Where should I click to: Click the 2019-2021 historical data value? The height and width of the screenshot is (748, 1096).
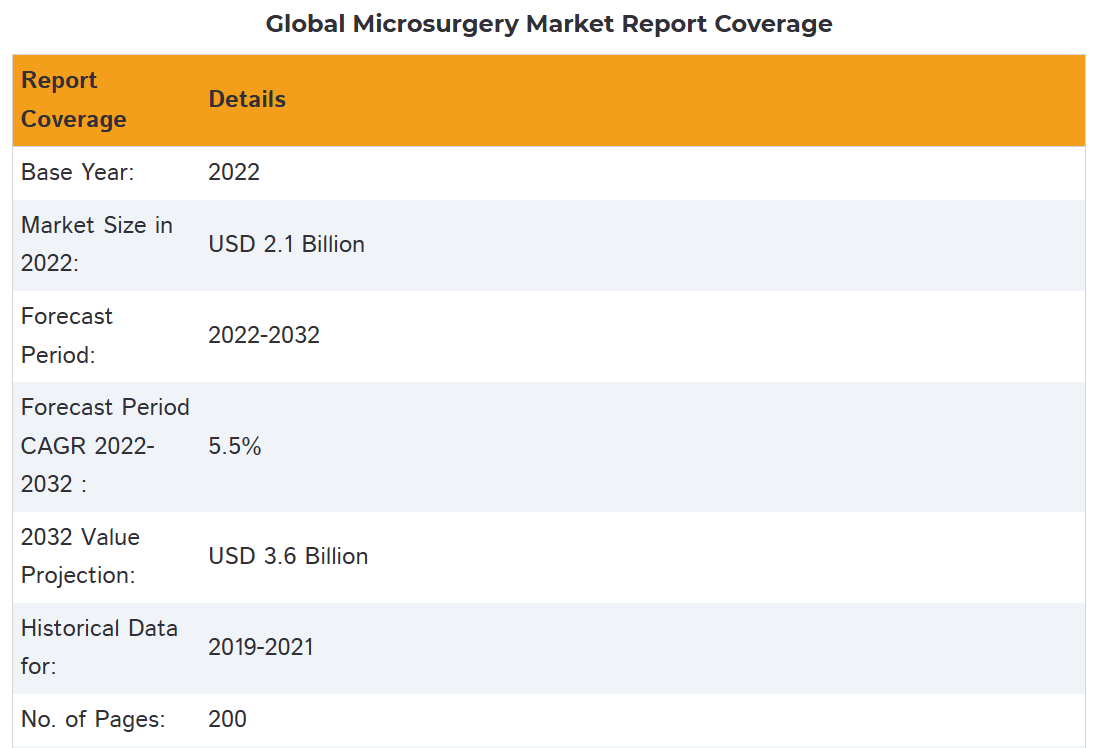click(261, 647)
